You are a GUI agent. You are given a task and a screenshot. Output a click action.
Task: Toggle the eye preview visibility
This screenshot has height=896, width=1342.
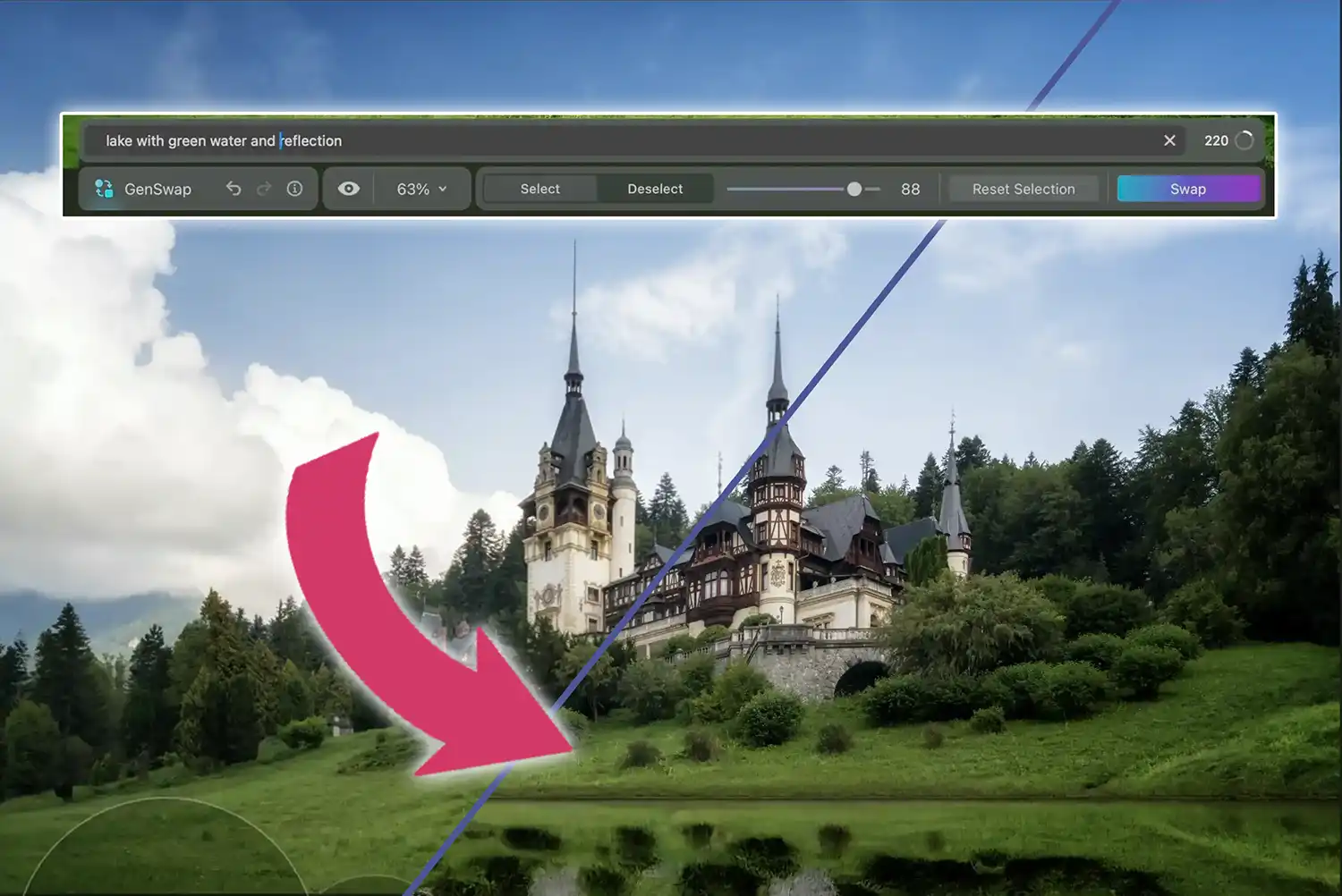(349, 189)
